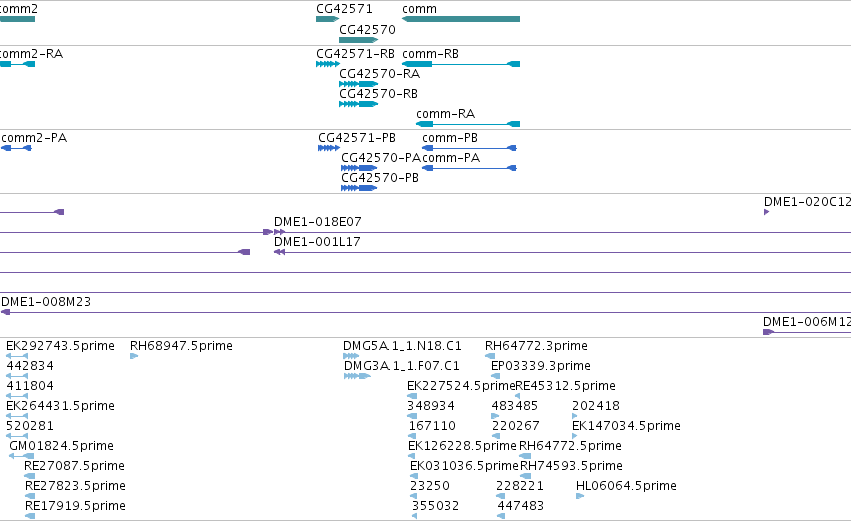Screen dimensions: 851x521
Task: Open the comm2-RA transcript label
Action: pyautogui.click(x=31, y=54)
